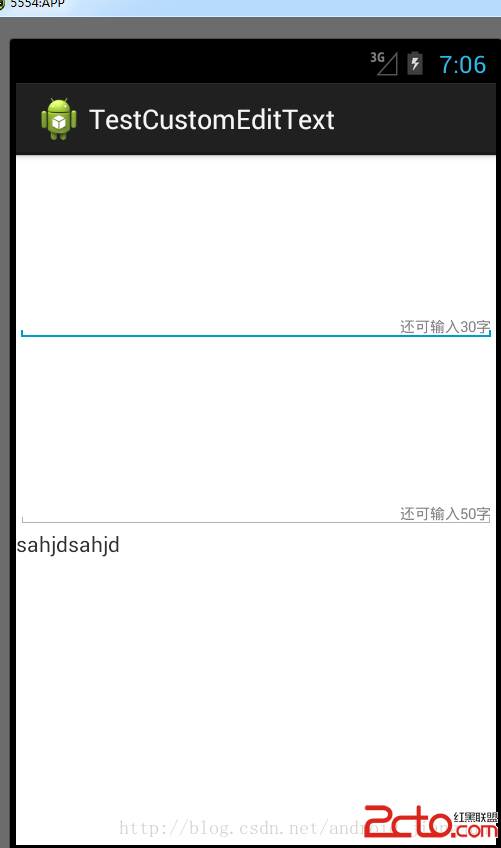Click the 2cto.com red logo watermark
501x848 pixels.
[430, 823]
